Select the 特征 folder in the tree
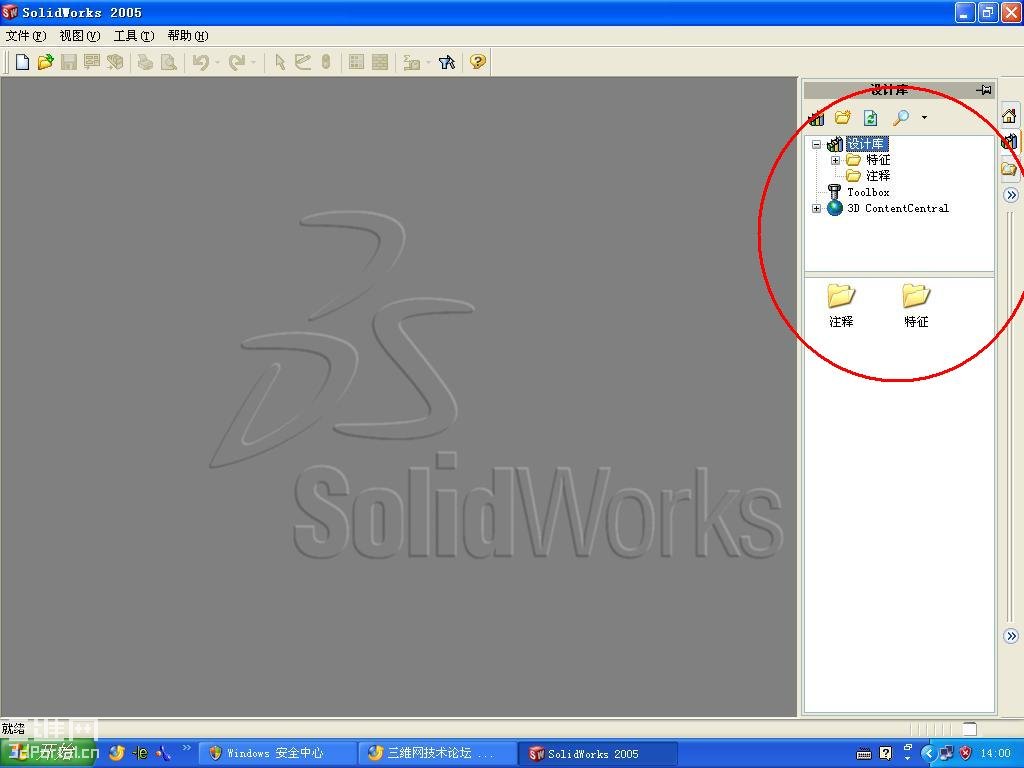Viewport: 1024px width, 768px height. coord(878,160)
